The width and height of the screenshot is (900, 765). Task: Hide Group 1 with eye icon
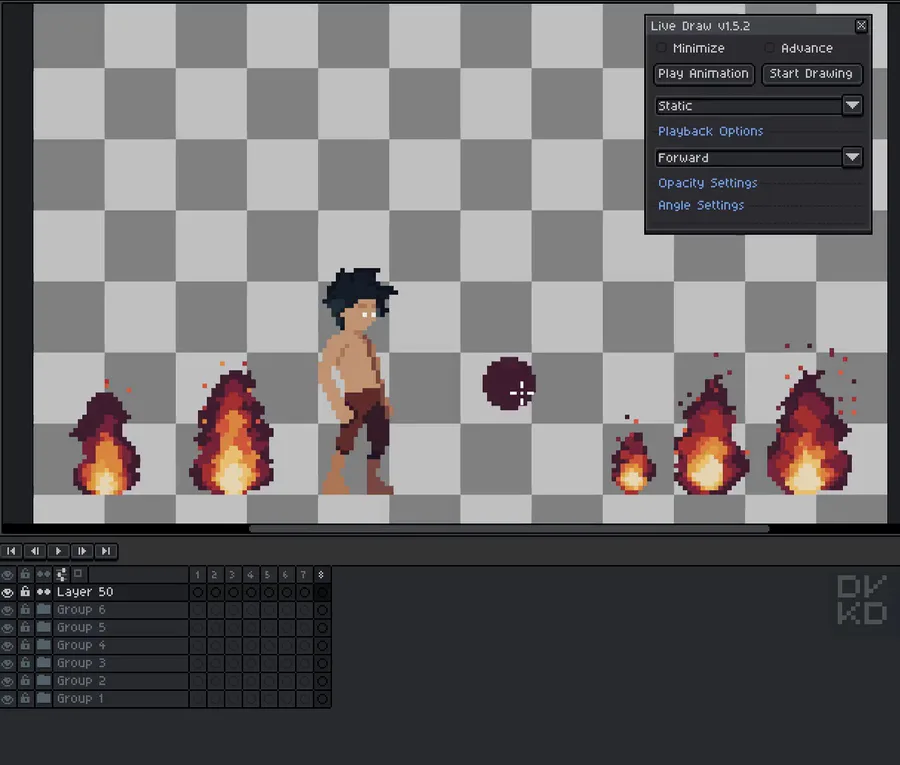tap(7, 699)
